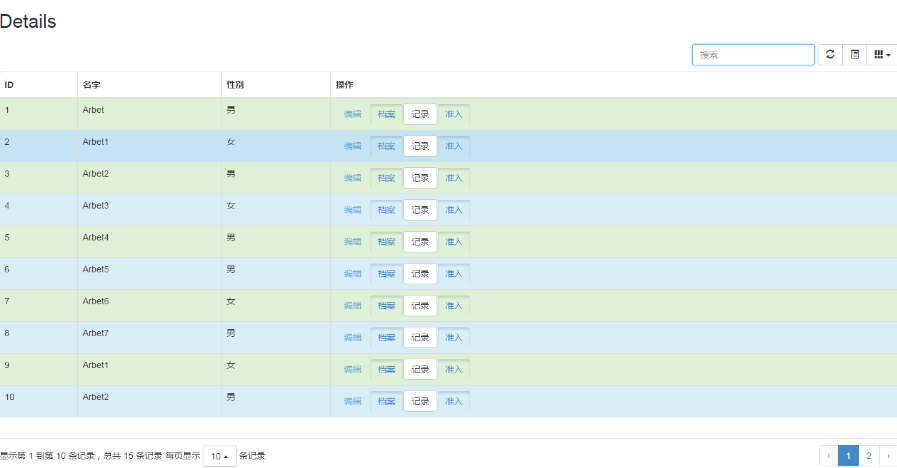Image resolution: width=897 pixels, height=468 pixels.
Task: Click the toggle card view icon
Action: coord(855,55)
